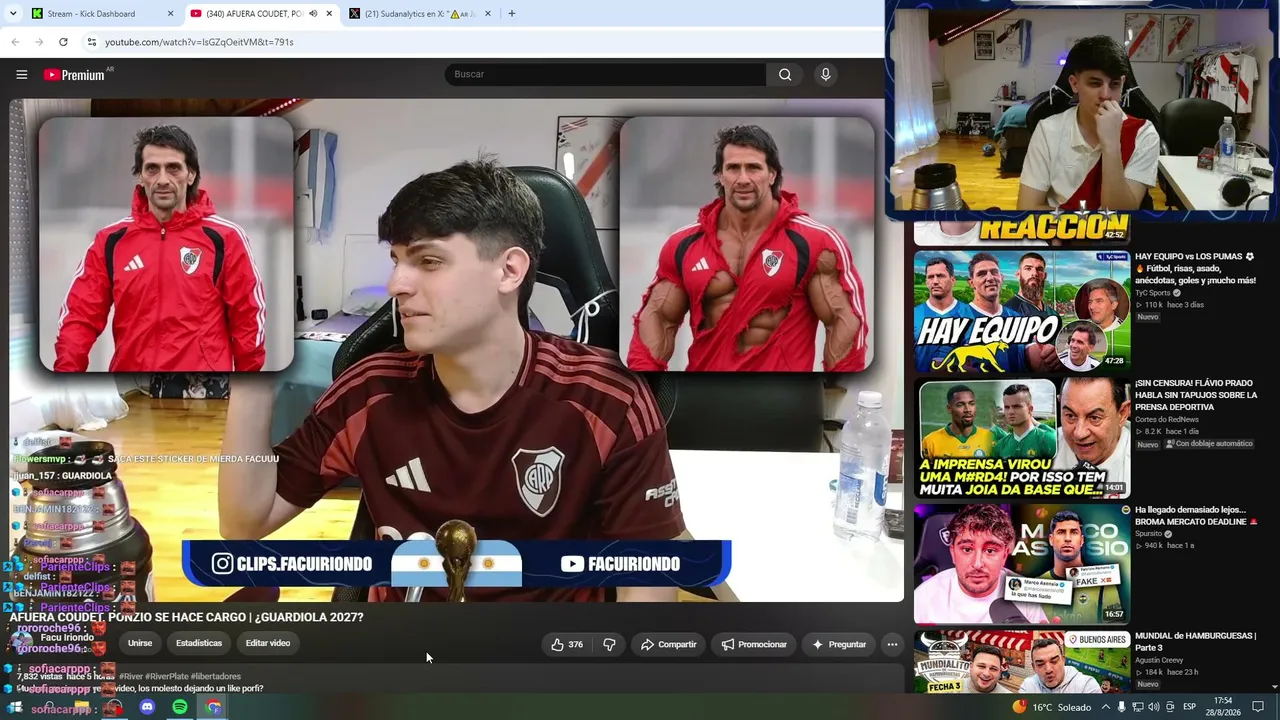Switch to the Sudanalytics en X tab

(x=420, y=14)
